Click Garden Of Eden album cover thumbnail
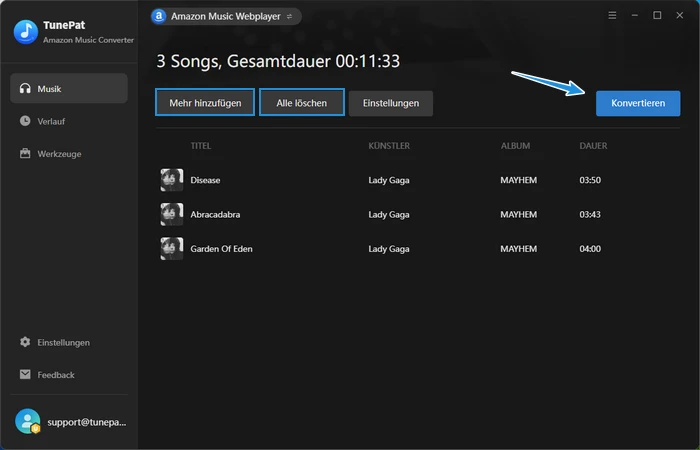The height and width of the screenshot is (450, 700). pos(172,249)
